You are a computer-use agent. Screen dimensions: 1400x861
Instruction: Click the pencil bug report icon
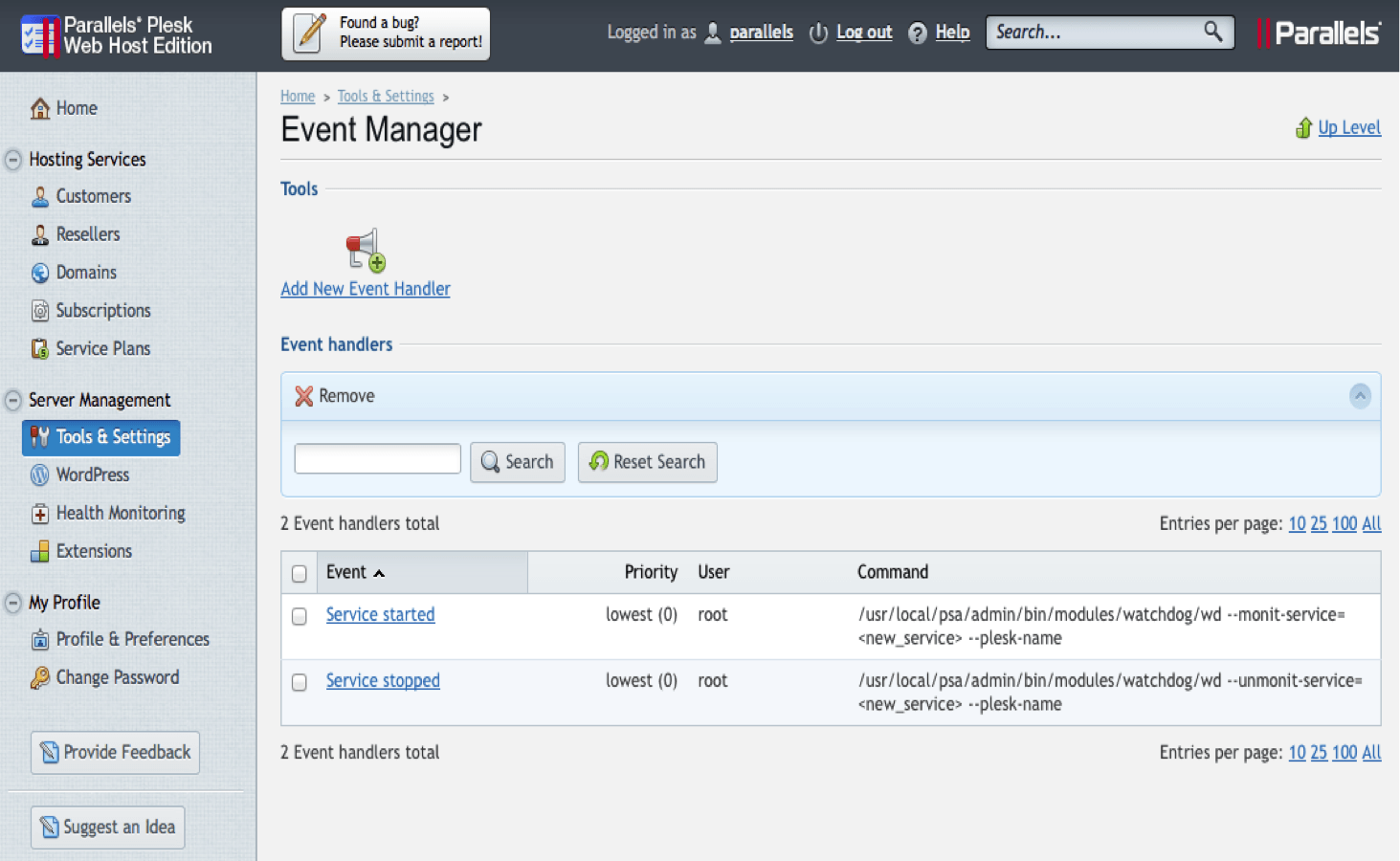click(310, 33)
